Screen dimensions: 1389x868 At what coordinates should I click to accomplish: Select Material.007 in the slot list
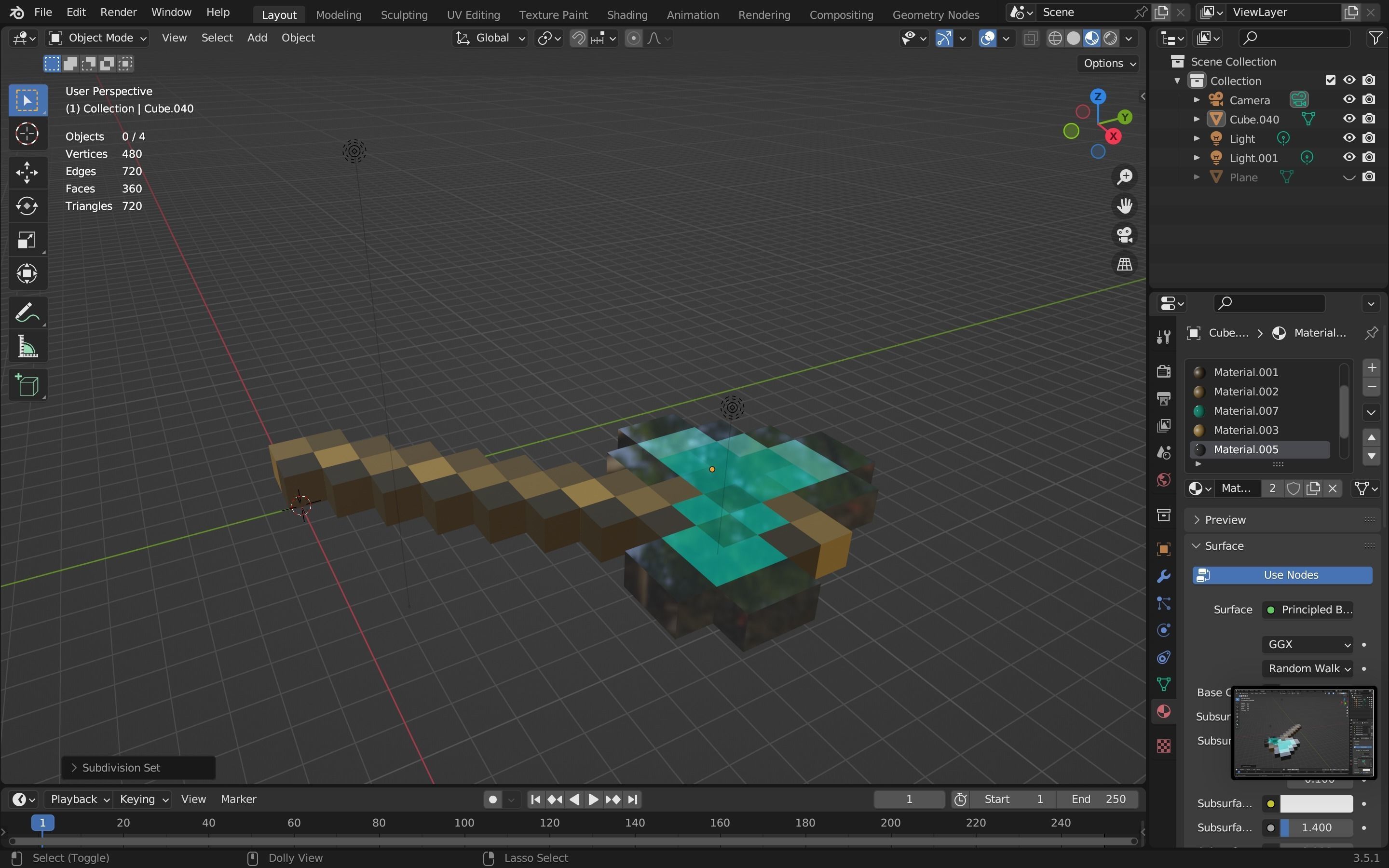click(1260, 411)
